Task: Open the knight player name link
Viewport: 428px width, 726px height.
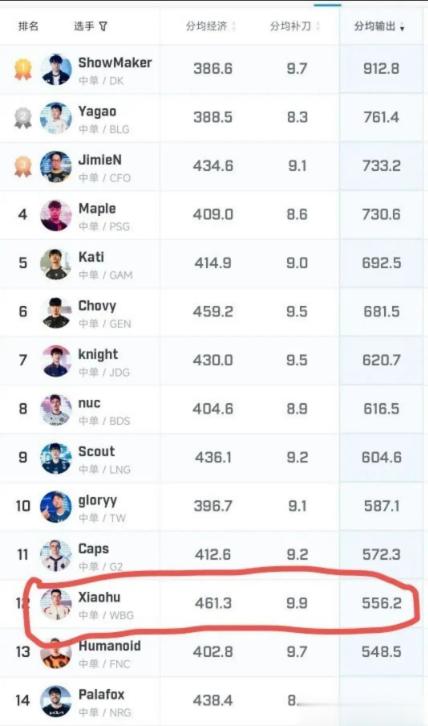Action: click(x=98, y=354)
